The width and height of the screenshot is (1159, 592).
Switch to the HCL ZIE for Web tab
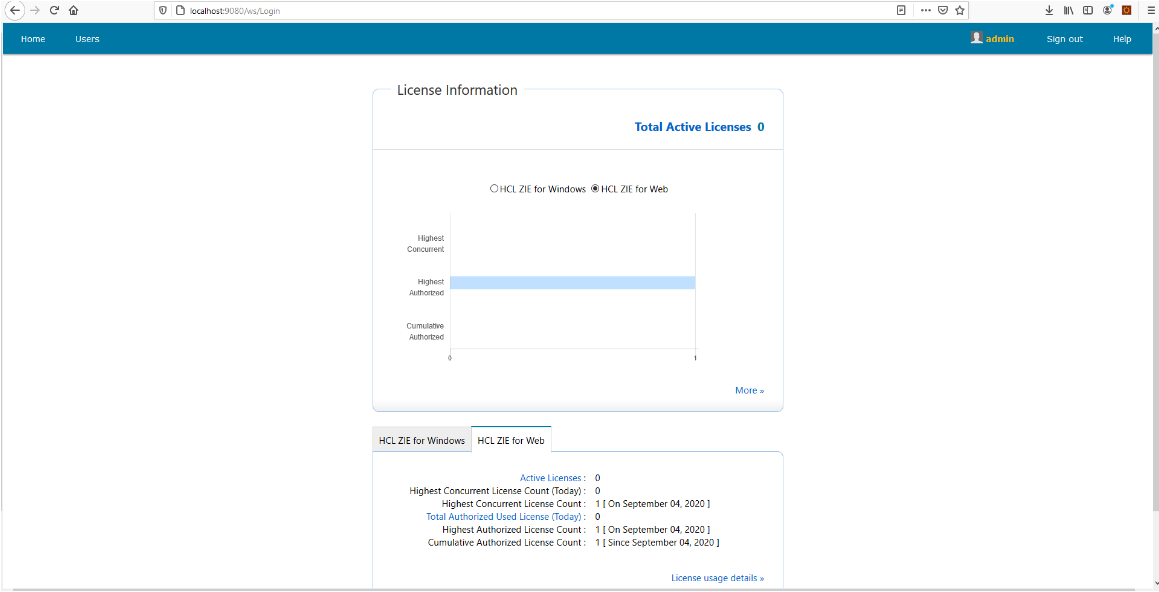[511, 440]
